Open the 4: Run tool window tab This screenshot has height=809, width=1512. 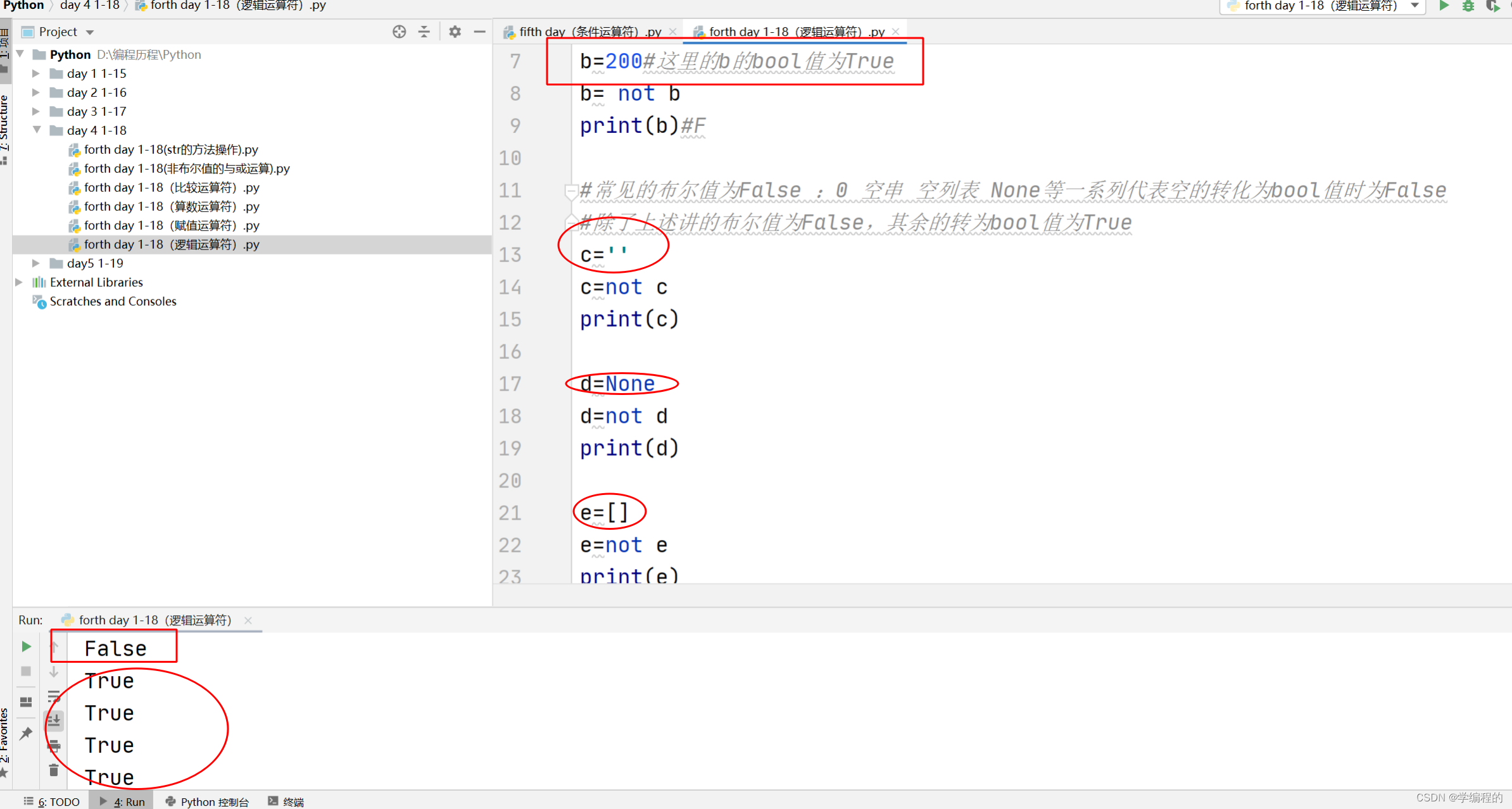coord(122,801)
